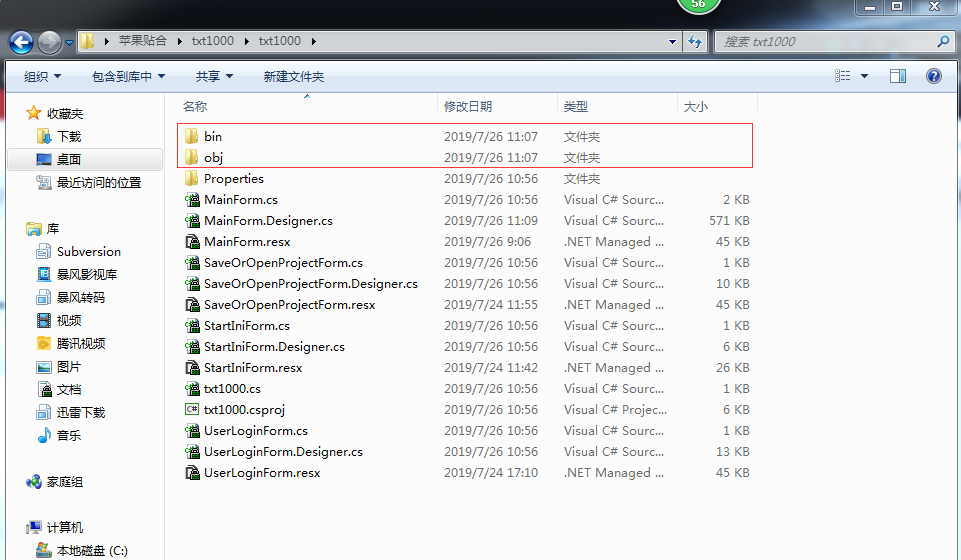The height and width of the screenshot is (560, 961).
Task: Click the green 56 badge at top
Action: (x=698, y=5)
